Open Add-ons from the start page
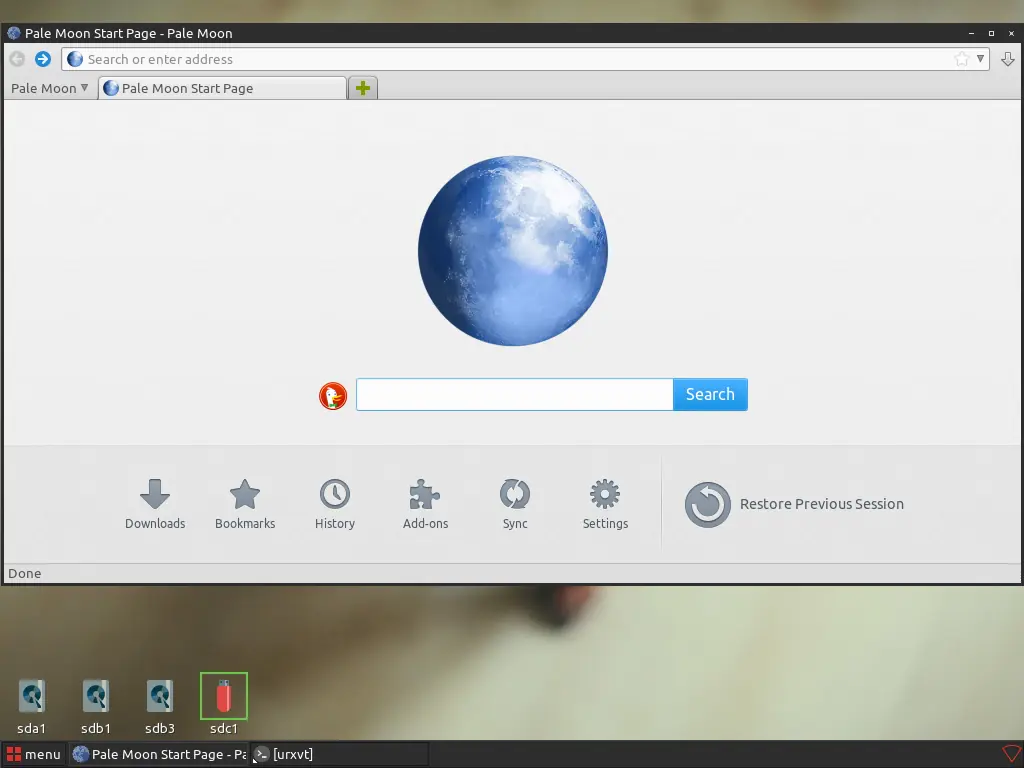Screen dimensions: 1024x768 pyautogui.click(x=425, y=504)
